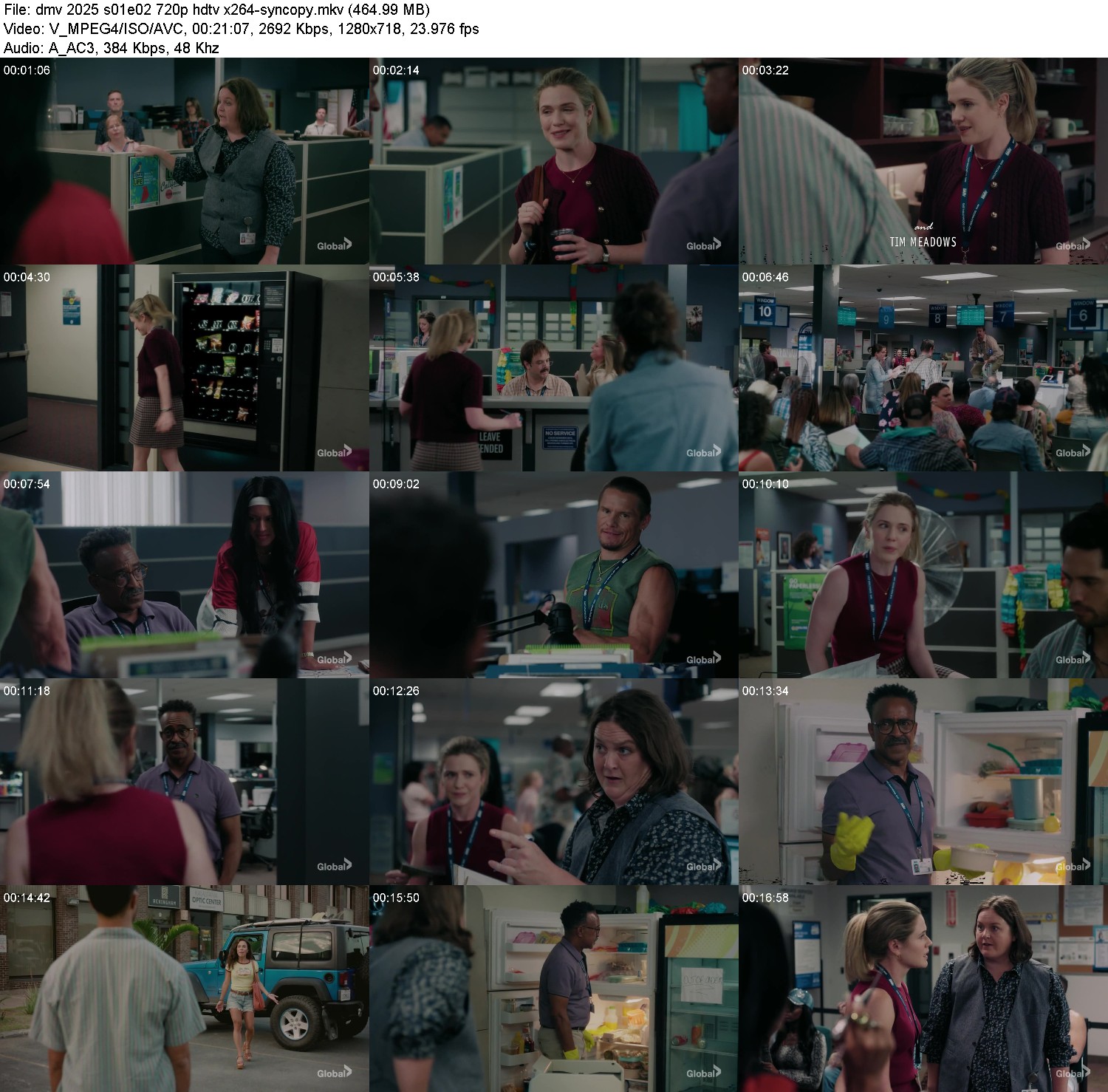The width and height of the screenshot is (1108, 1092).
Task: Pick the thumbnail stamped 00:11:18
Action: pyautogui.click(x=185, y=782)
